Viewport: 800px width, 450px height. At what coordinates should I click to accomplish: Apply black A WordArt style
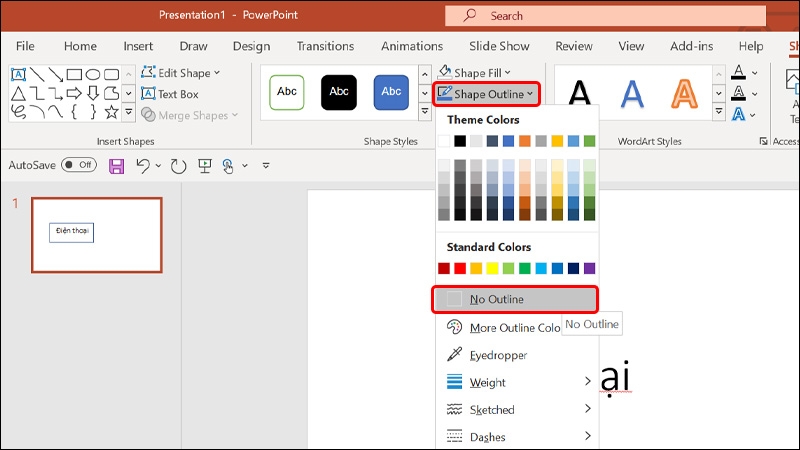click(x=580, y=94)
